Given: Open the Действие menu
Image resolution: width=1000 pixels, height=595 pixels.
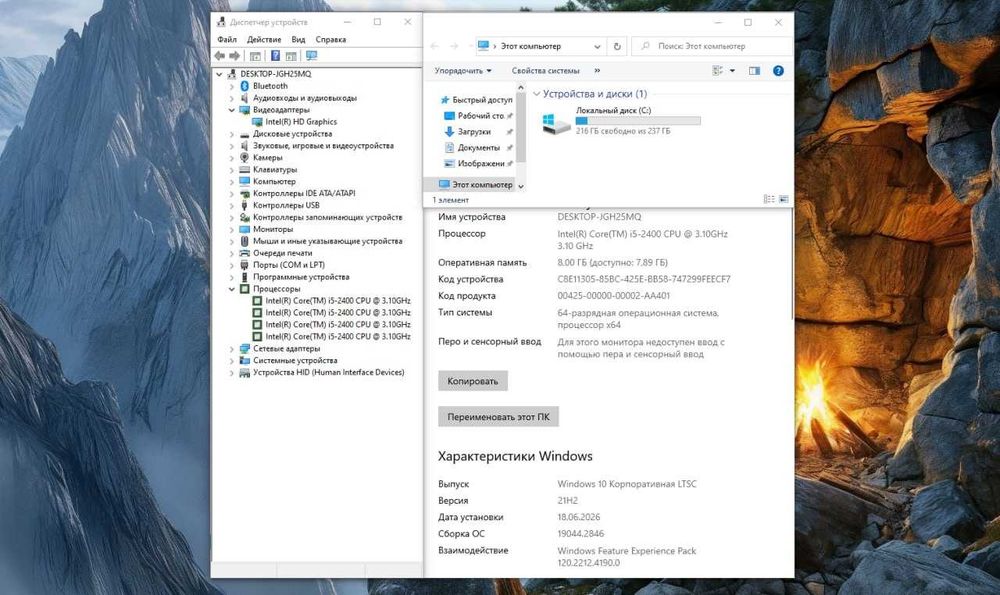Looking at the screenshot, I should (263, 40).
